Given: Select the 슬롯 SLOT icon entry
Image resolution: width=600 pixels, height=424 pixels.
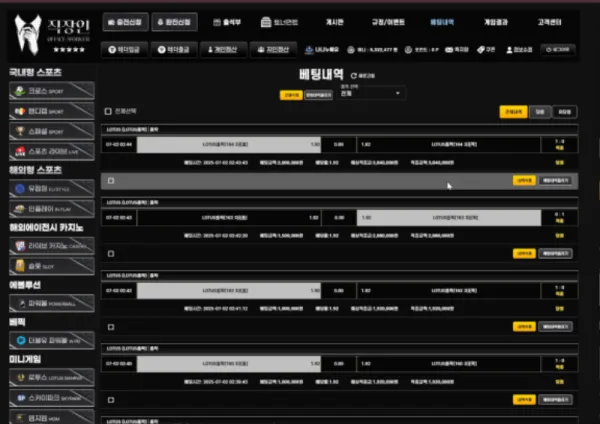Looking at the screenshot, I should point(20,266).
